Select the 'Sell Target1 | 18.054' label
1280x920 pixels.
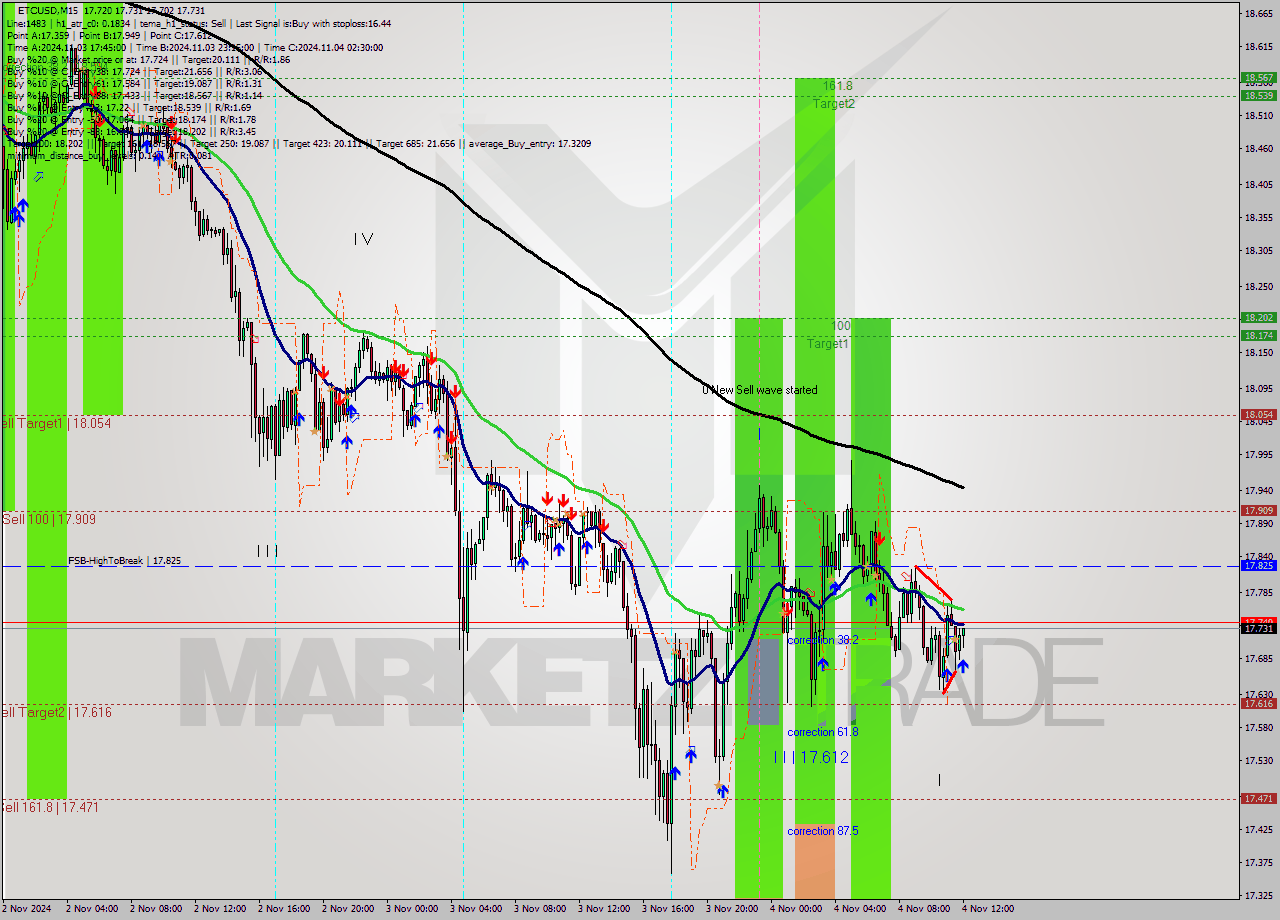56,424
